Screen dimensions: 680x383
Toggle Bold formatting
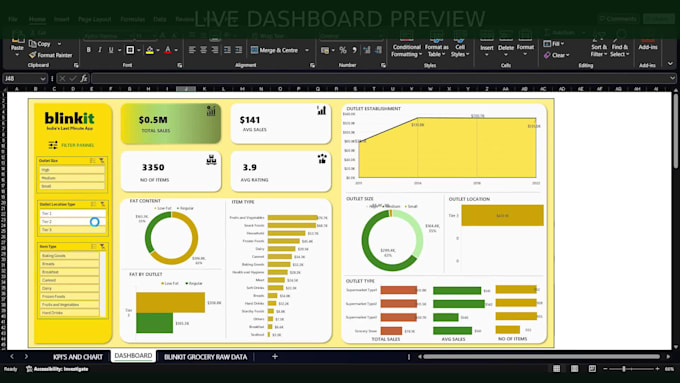click(x=88, y=50)
